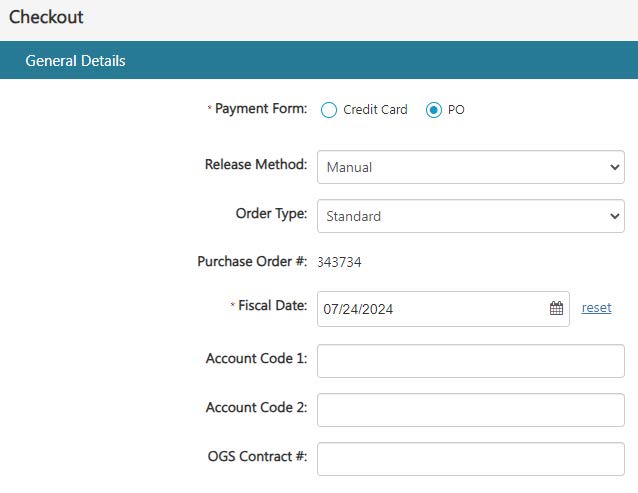Click the OGS Contract # label

pos(257,457)
